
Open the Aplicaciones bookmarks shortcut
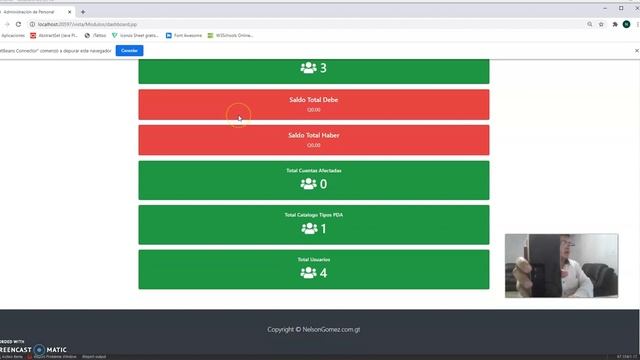click(13, 36)
